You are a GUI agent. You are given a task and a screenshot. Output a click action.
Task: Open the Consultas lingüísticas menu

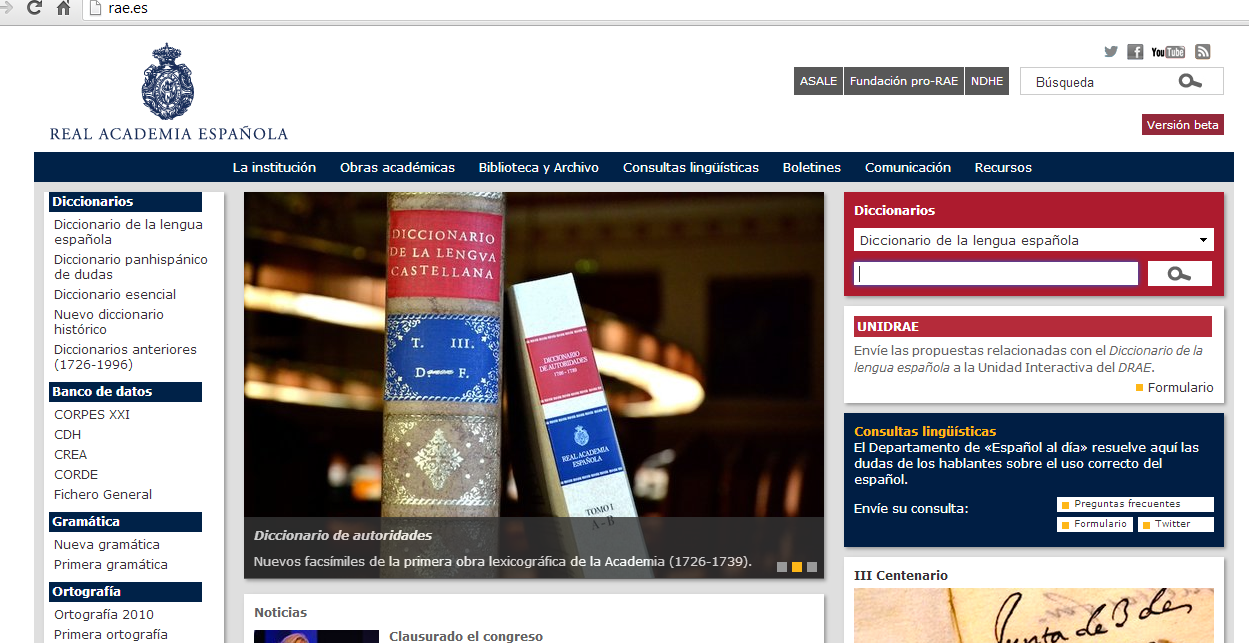(691, 168)
